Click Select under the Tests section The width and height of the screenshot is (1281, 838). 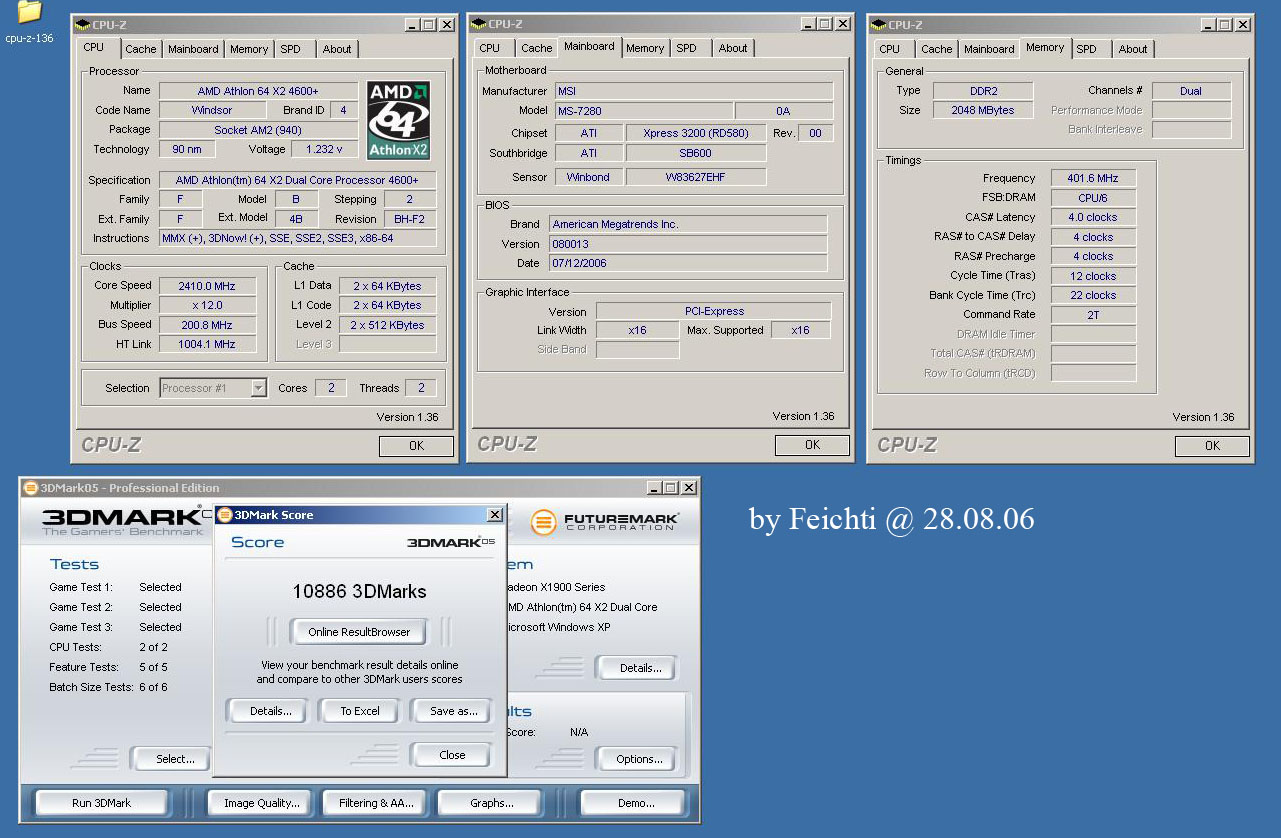(172, 759)
